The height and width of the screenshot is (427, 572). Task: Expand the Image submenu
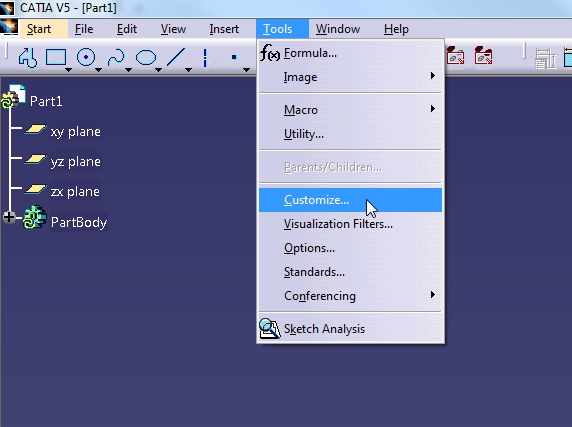350,77
